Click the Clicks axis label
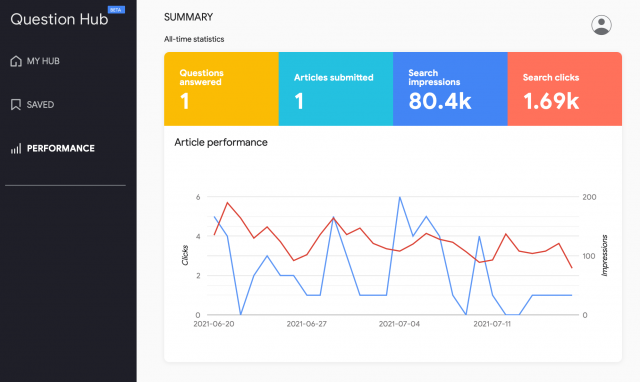Screen dimensions: 640x382 [185, 255]
